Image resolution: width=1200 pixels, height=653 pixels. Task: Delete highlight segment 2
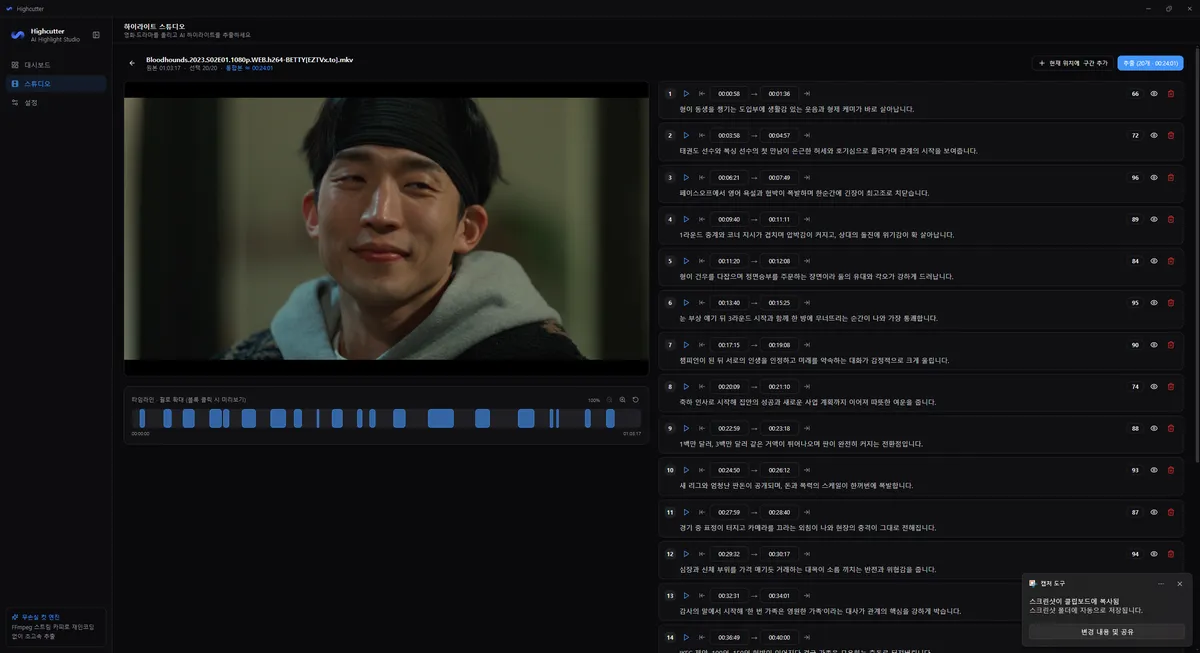1171,136
